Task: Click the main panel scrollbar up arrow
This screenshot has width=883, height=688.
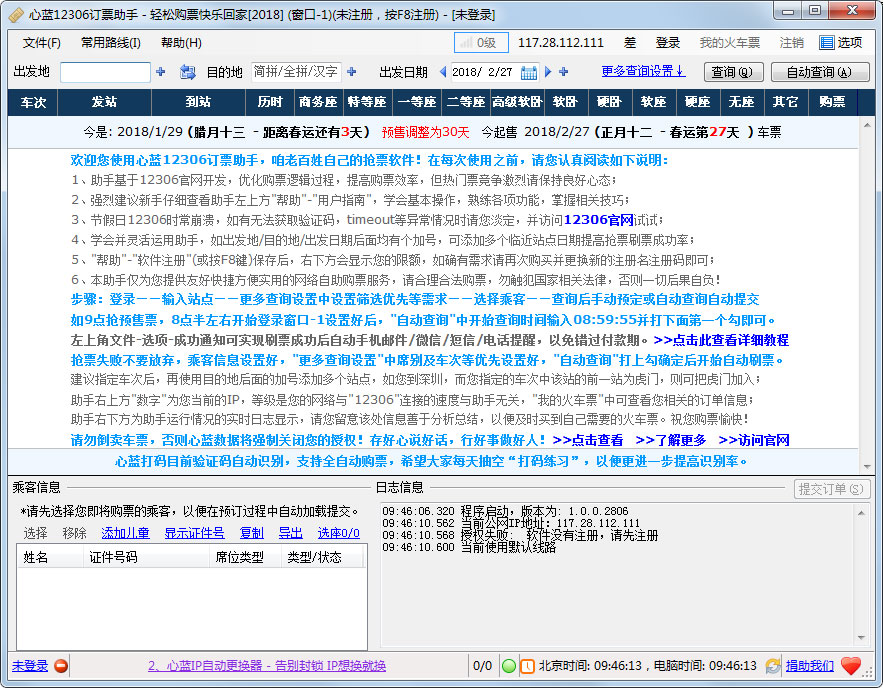Action: 867,125
